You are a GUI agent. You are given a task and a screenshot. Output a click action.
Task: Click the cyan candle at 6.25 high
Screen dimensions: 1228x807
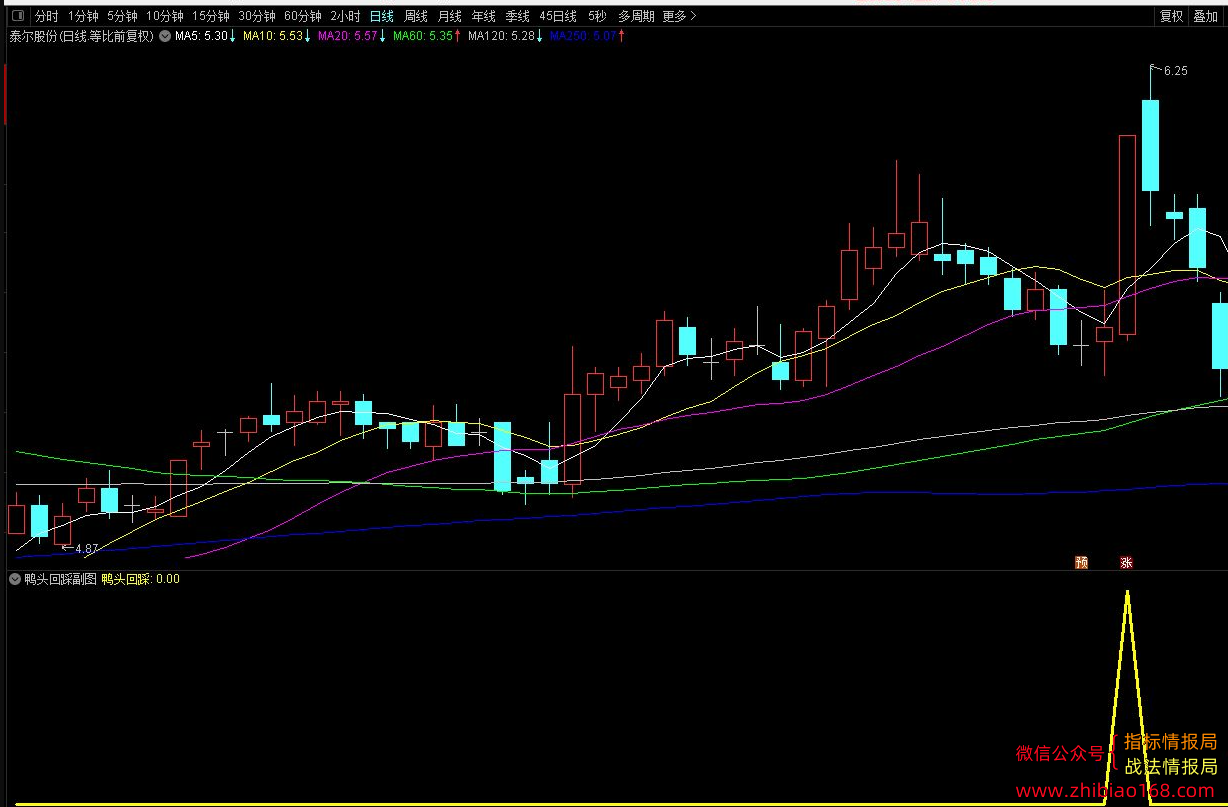(x=1150, y=145)
